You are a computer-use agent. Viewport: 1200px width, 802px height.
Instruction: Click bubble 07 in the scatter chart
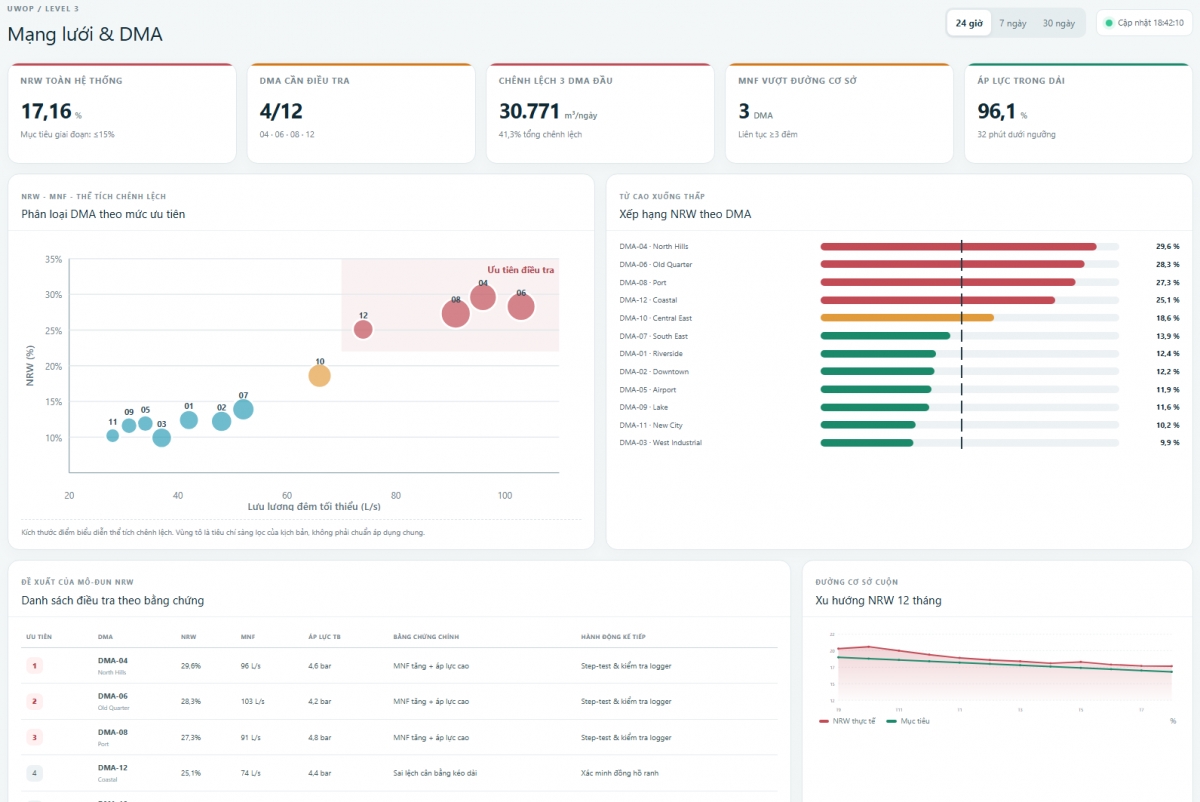pyautogui.click(x=243, y=409)
